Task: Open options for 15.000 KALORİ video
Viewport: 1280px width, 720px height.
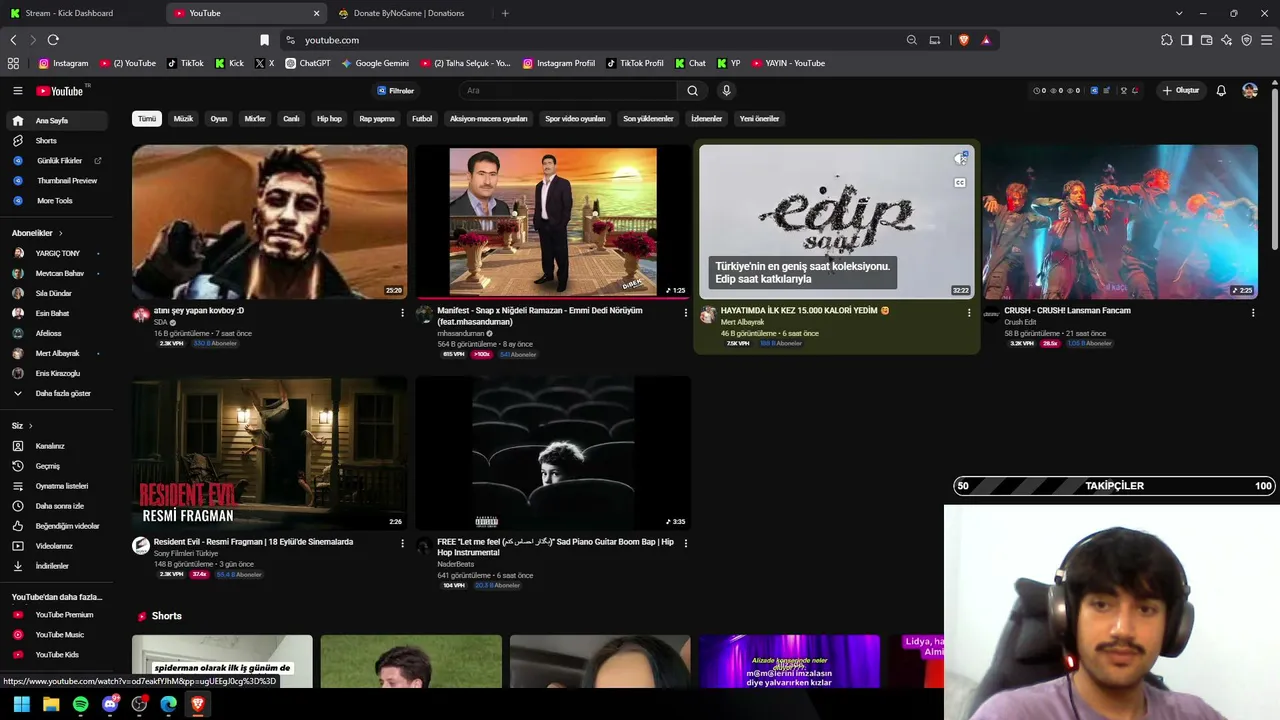Action: (968, 313)
